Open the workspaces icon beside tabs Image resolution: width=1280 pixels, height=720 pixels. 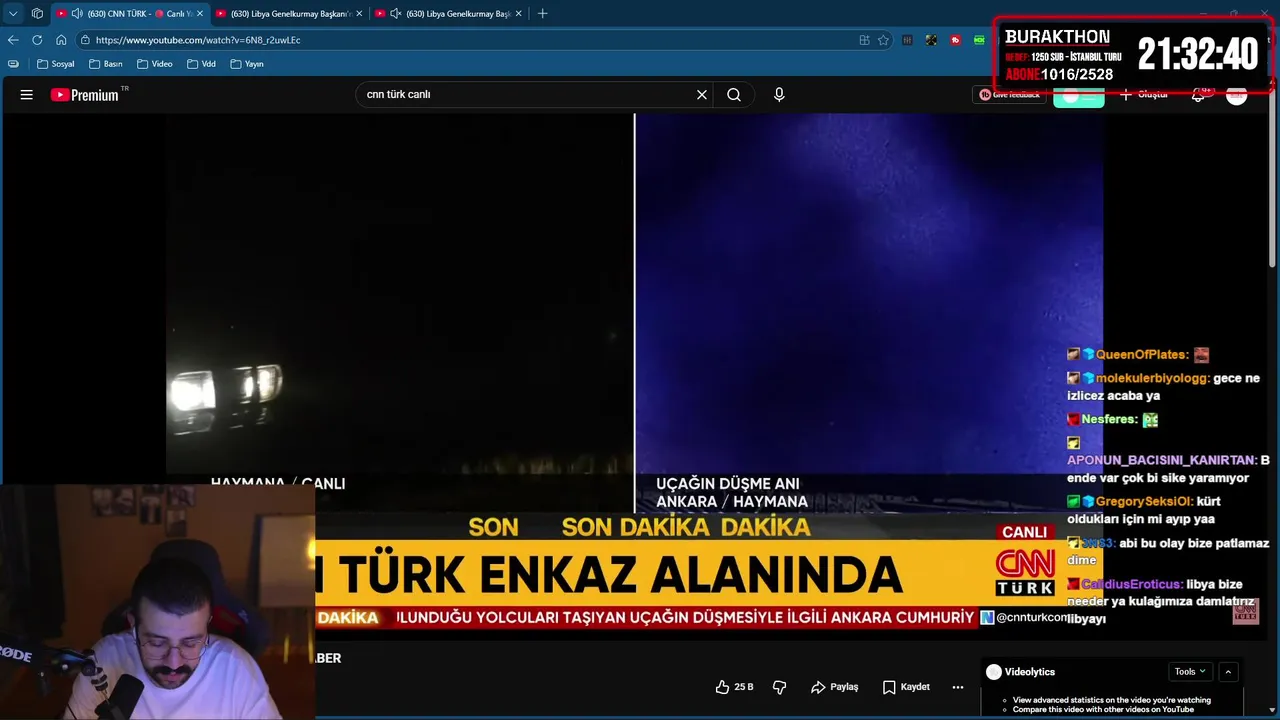(x=37, y=14)
